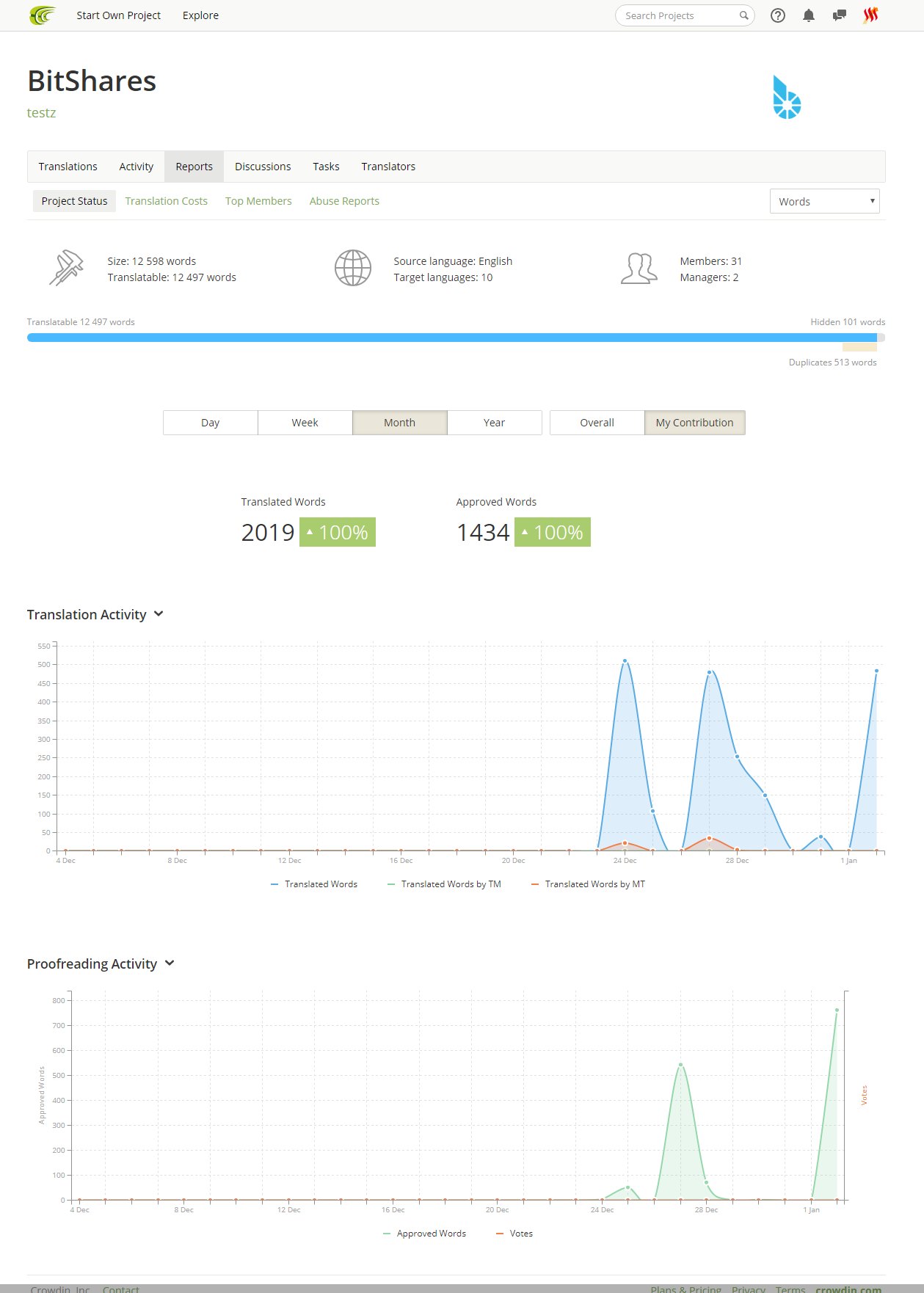
Task: Switch to Overall statistics
Action: pos(597,423)
